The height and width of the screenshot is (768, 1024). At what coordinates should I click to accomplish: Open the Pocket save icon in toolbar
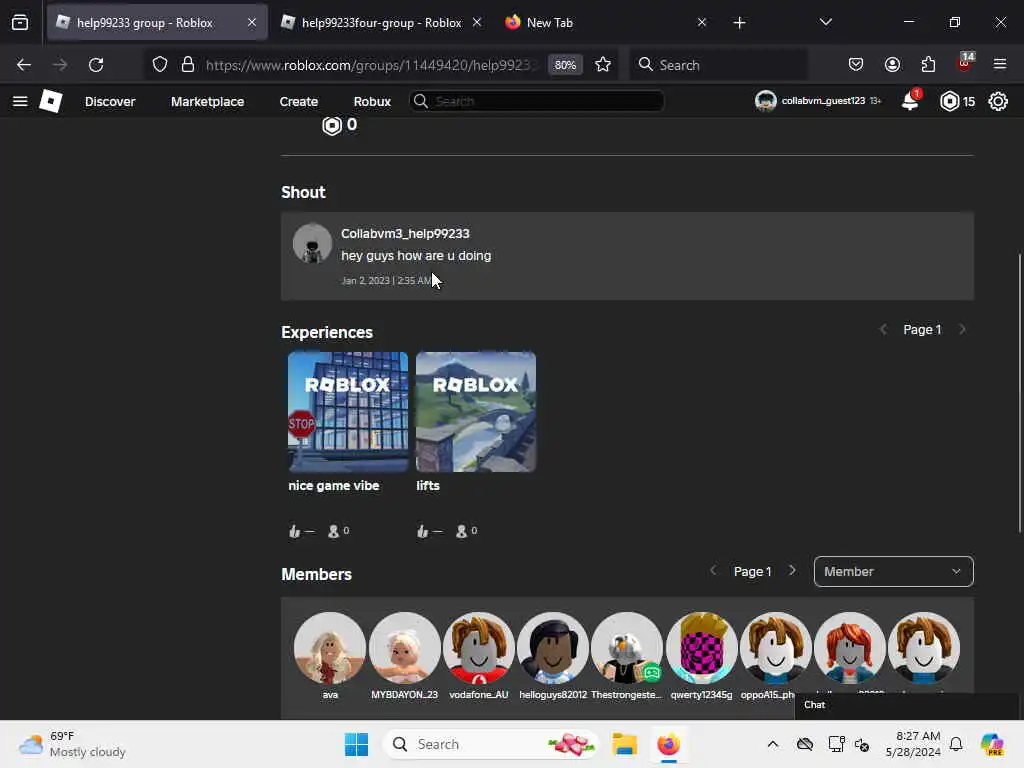click(x=856, y=65)
